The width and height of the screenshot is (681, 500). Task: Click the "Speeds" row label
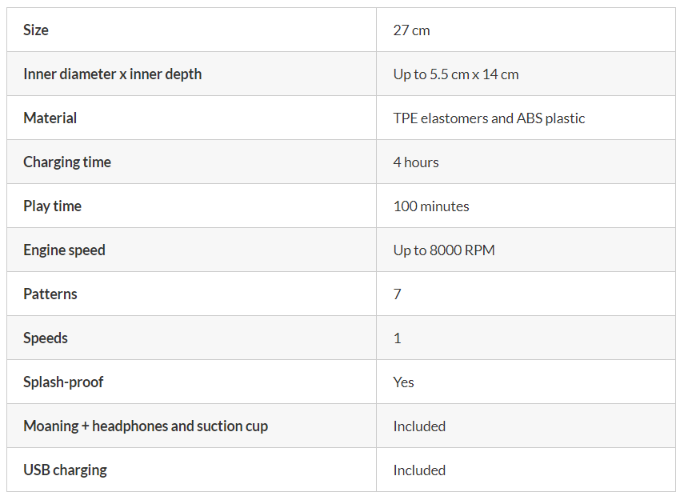pos(46,338)
